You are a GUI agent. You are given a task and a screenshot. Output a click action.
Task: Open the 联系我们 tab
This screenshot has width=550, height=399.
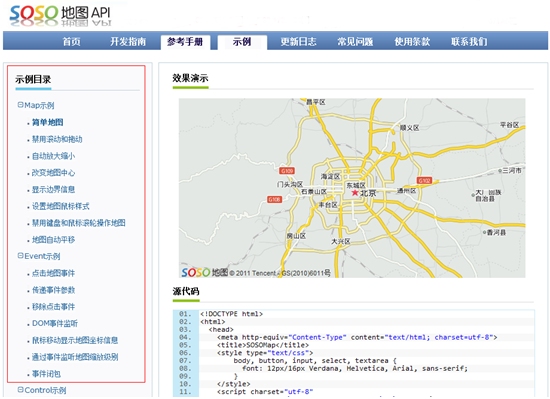[x=469, y=42]
